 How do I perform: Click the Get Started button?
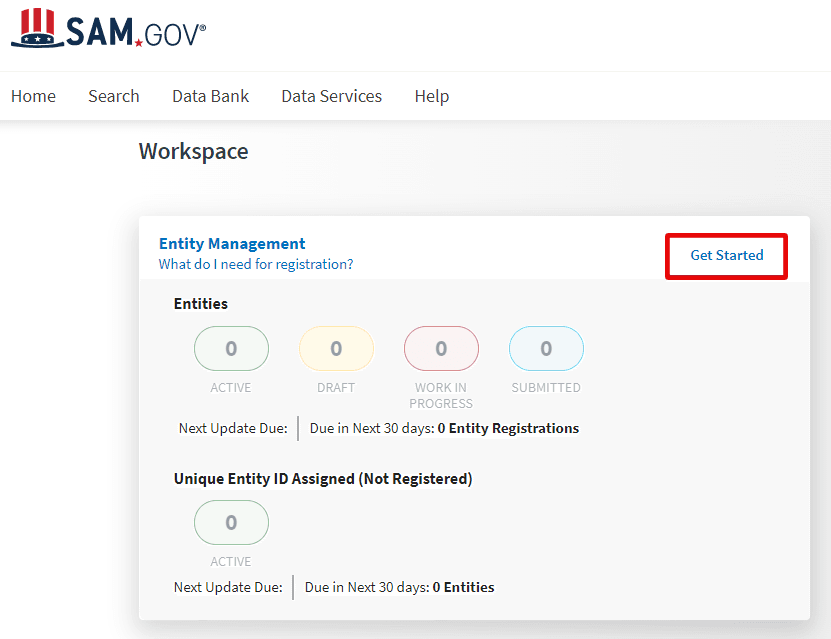[726, 256]
